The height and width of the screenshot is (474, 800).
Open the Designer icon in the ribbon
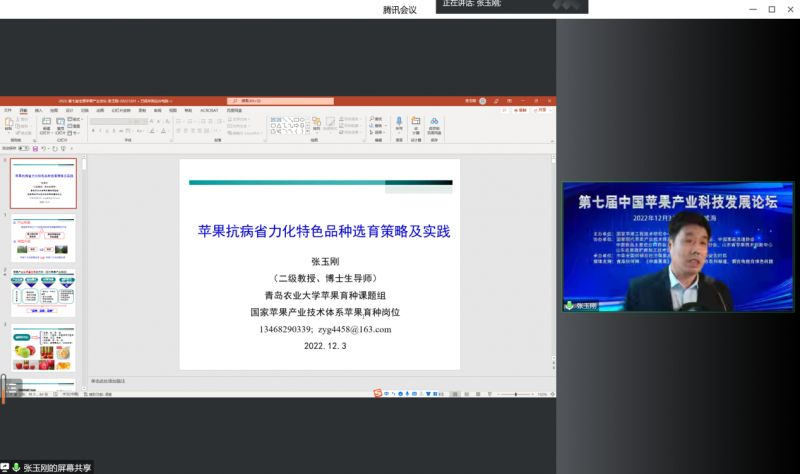click(x=415, y=124)
